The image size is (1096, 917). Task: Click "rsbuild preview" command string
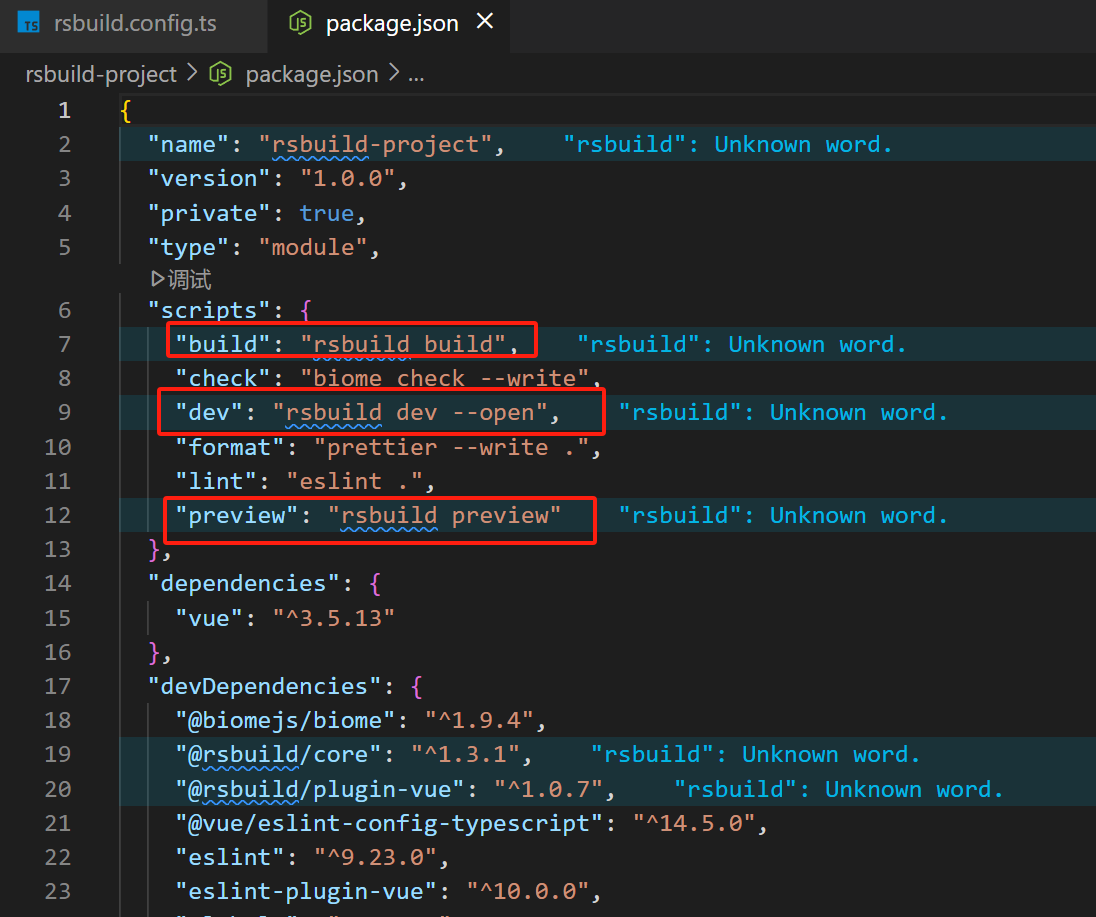pos(445,516)
